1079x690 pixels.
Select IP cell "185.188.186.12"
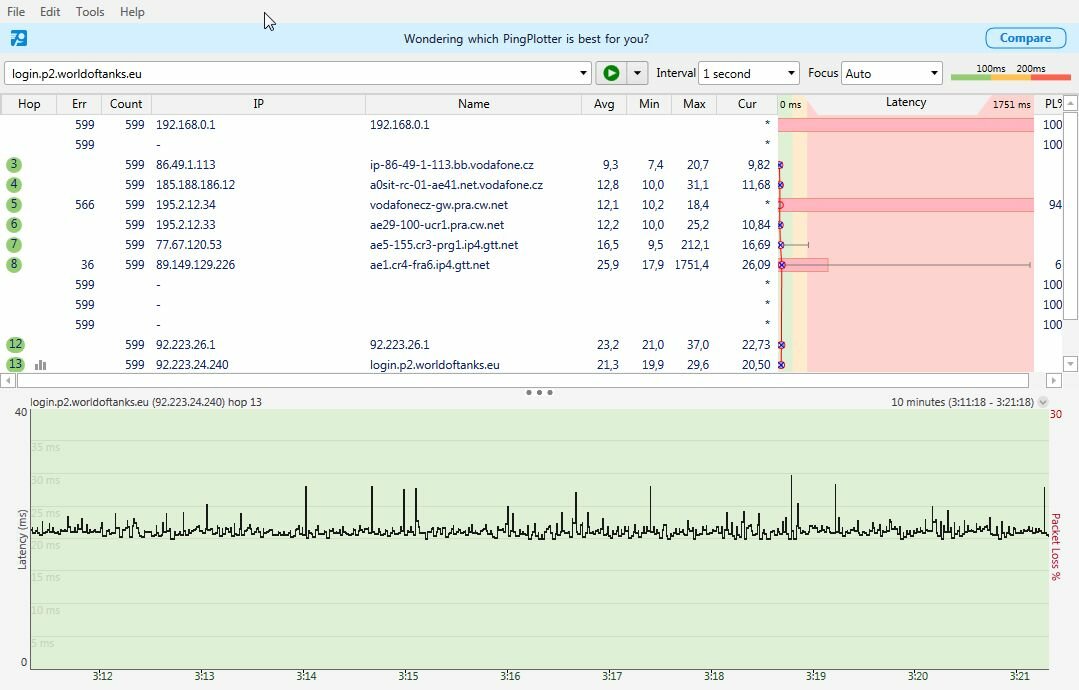[195, 184]
